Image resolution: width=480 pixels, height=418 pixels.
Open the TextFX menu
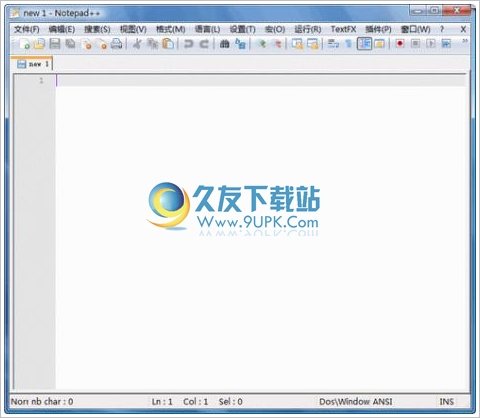(343, 29)
